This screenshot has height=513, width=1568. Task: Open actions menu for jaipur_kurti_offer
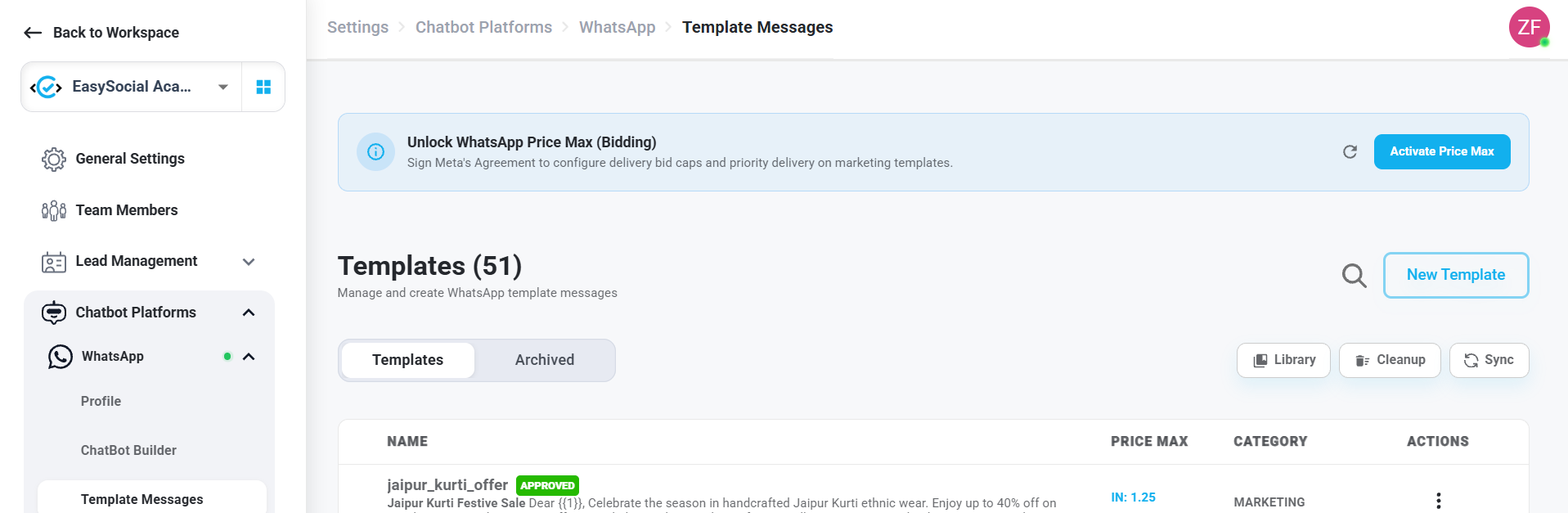[1439, 501]
